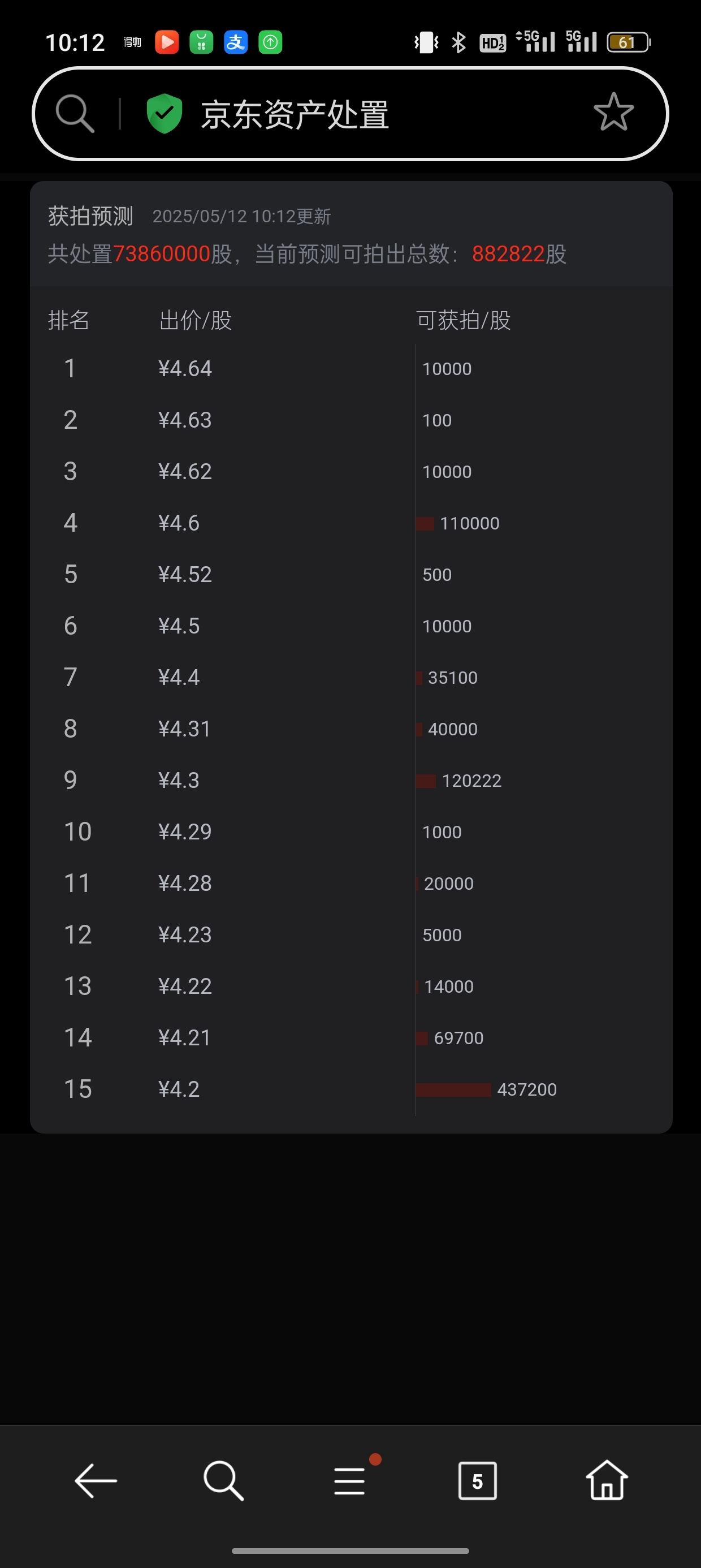
Task: Open the browser menu with red dot
Action: pyautogui.click(x=350, y=1479)
